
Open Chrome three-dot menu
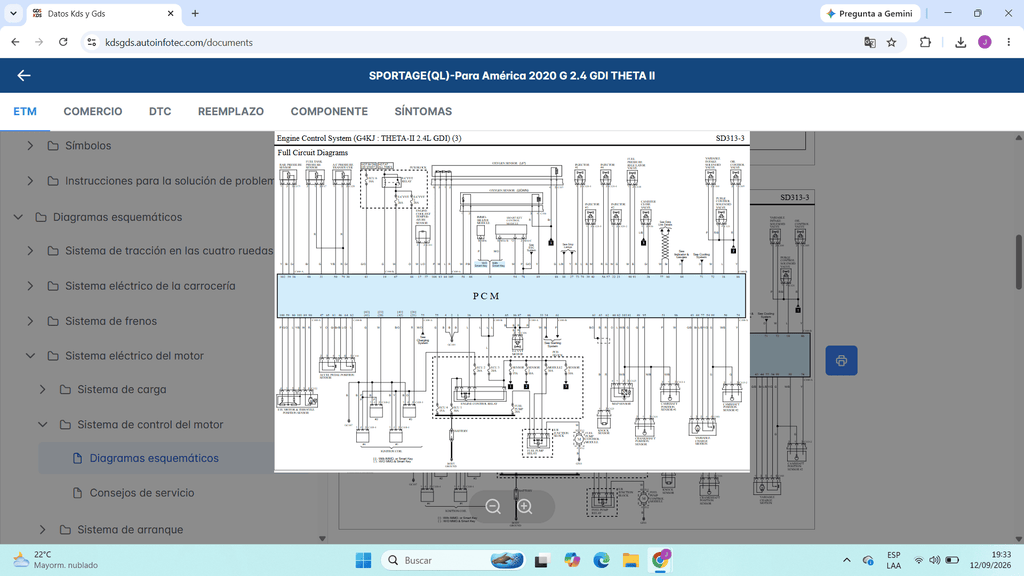point(1009,42)
